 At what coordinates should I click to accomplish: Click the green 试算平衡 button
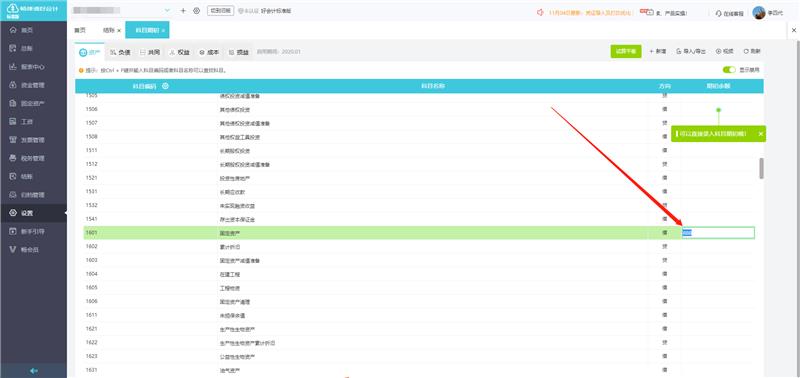(x=626, y=52)
